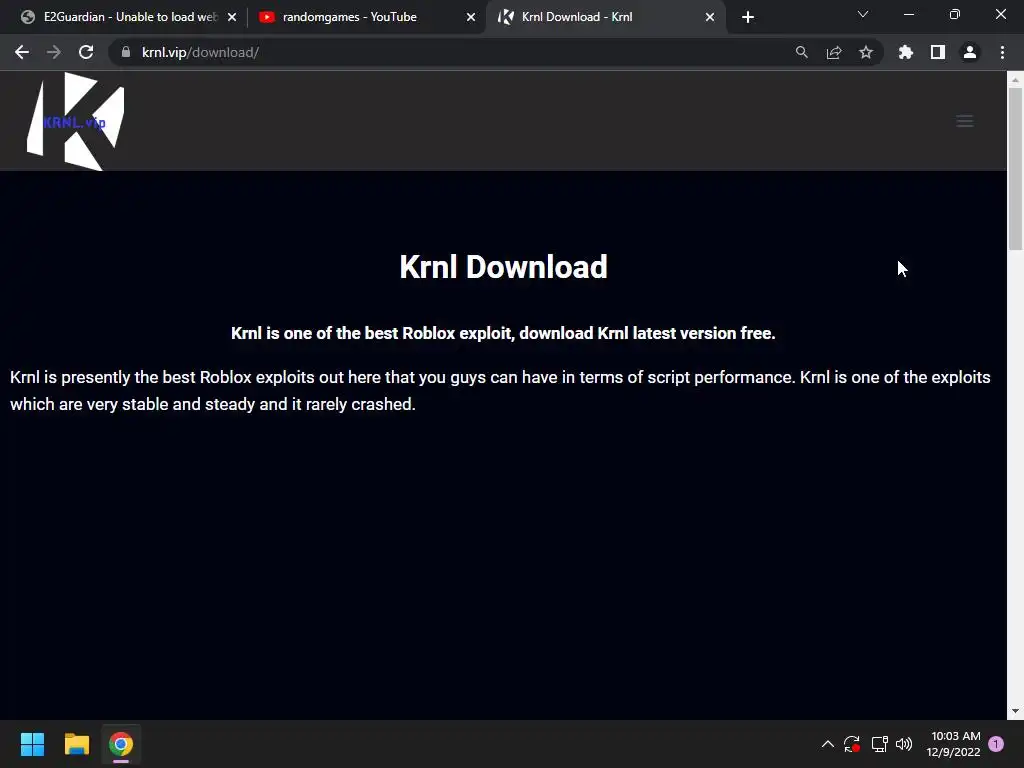This screenshot has width=1024, height=768.
Task: Minimize the Chrome window
Action: coord(908,14)
